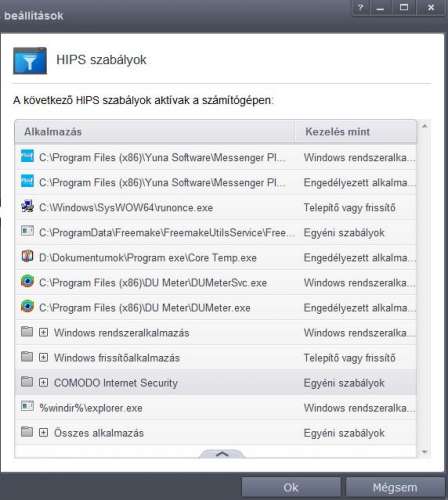Expand the Windows frissítőalkalmazás group

[43, 357]
